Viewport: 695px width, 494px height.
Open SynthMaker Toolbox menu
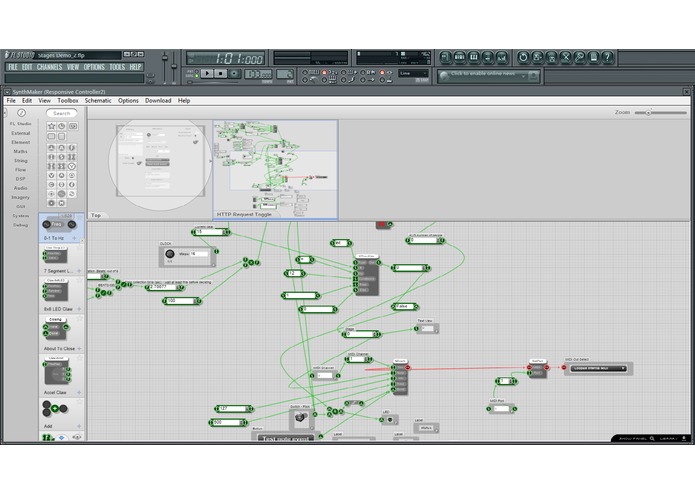click(x=68, y=101)
